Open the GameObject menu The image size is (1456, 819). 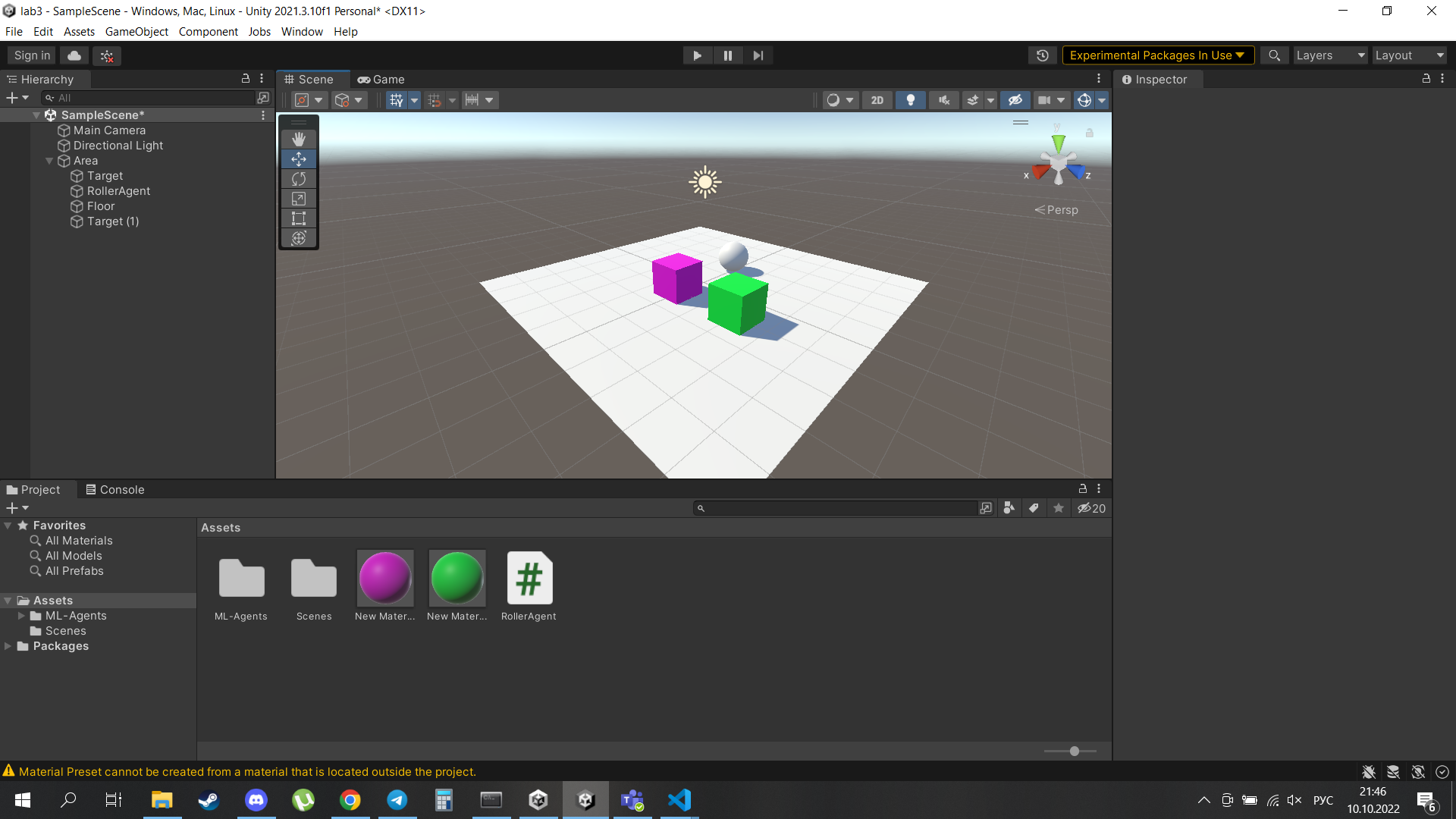pos(136,32)
